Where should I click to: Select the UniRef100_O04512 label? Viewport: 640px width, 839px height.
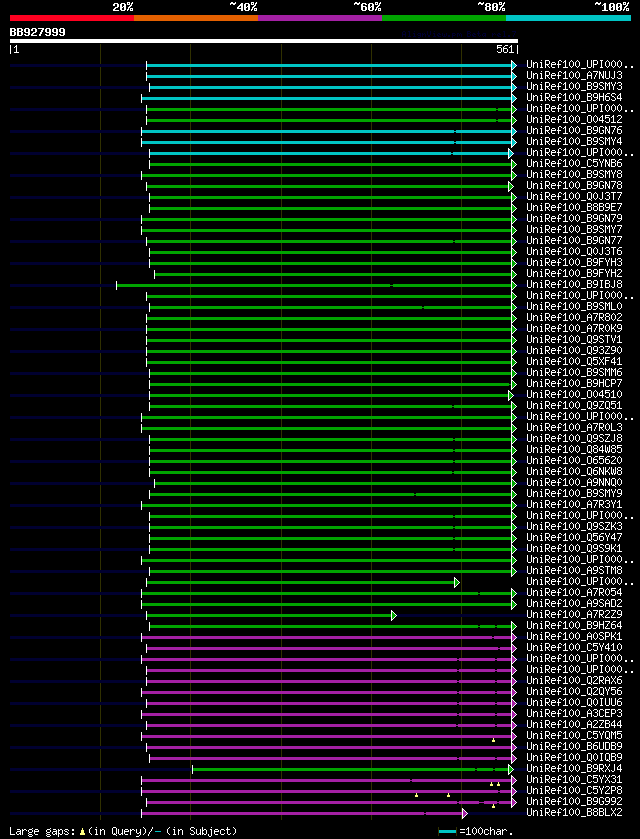click(x=574, y=120)
